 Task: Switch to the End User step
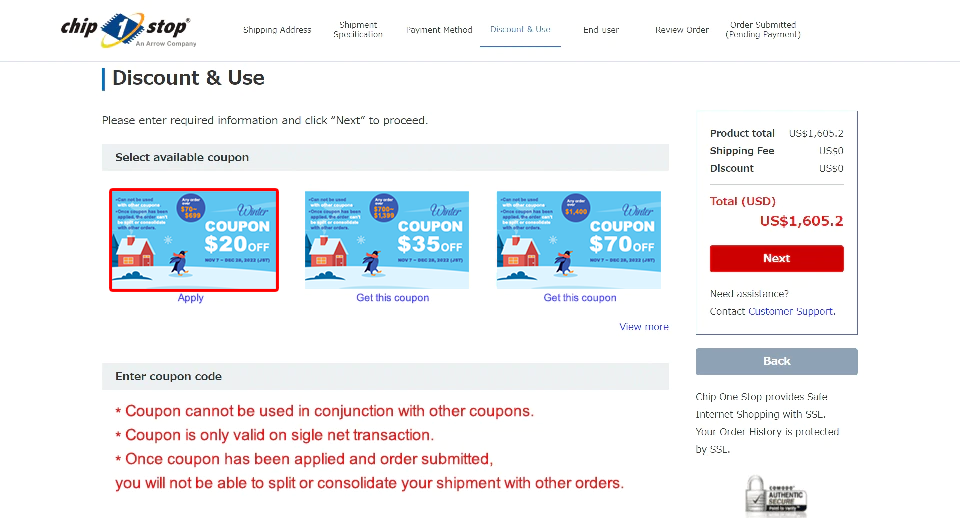(601, 30)
